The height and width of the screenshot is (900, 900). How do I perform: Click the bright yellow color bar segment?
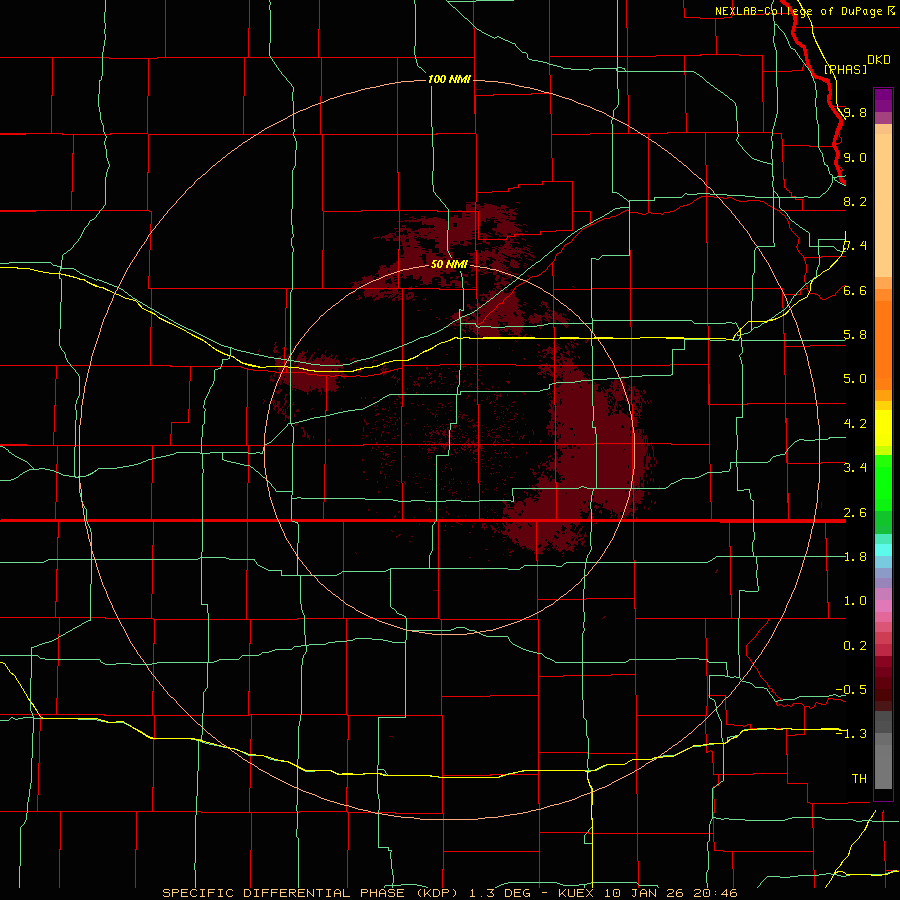coord(883,428)
